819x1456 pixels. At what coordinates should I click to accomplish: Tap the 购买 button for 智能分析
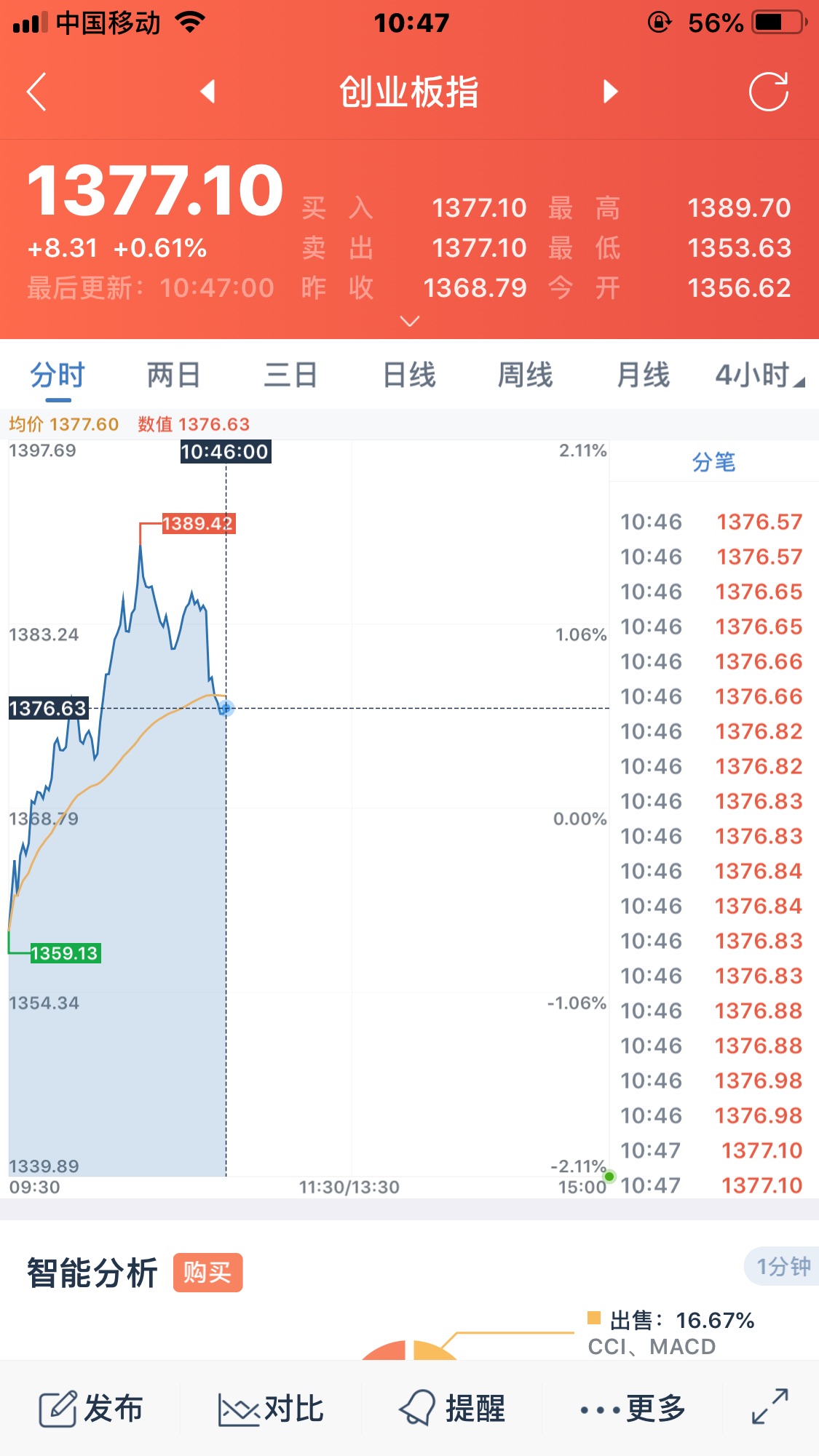click(207, 1273)
